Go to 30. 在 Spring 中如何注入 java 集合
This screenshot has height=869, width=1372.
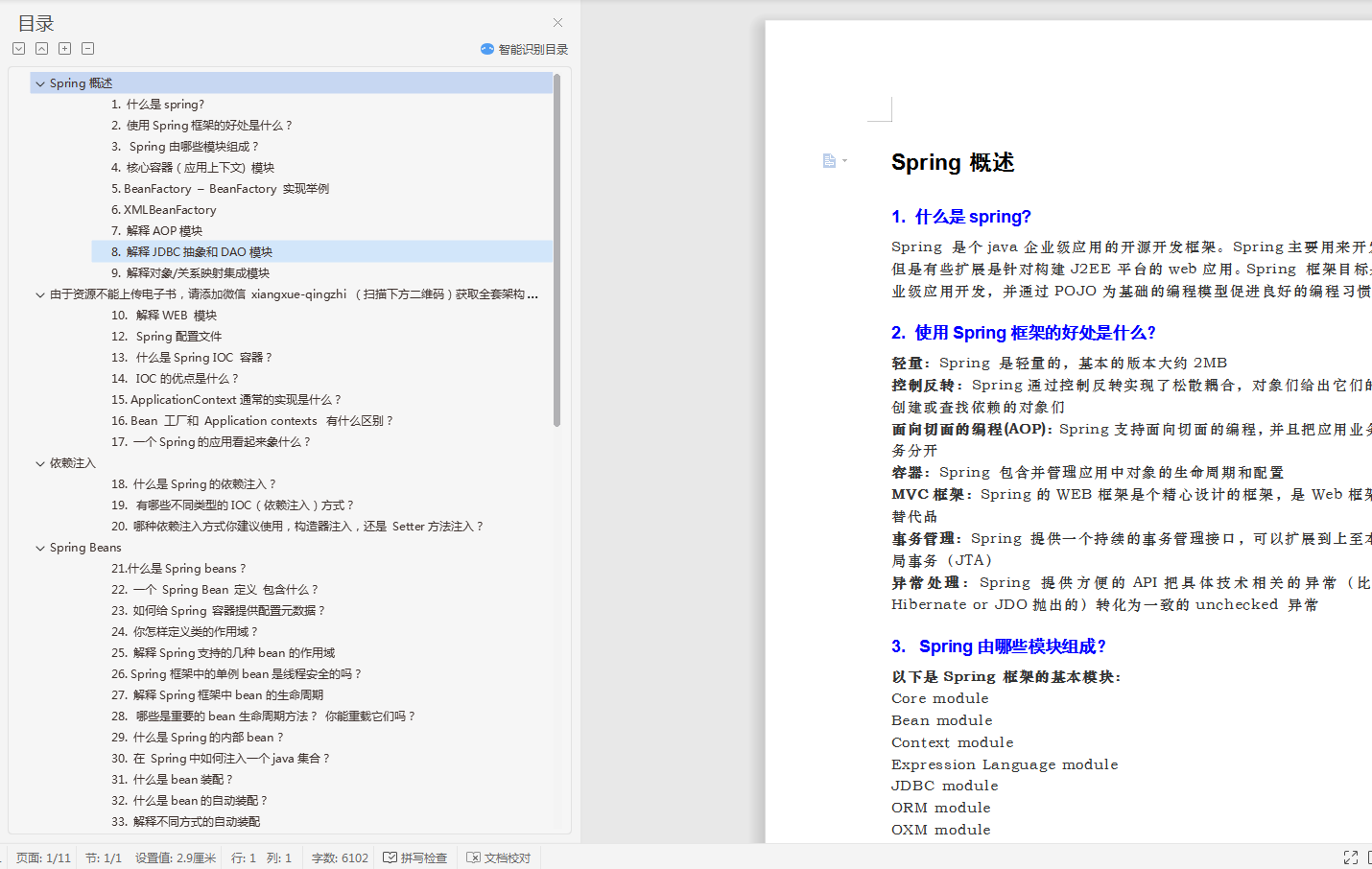pos(221,759)
